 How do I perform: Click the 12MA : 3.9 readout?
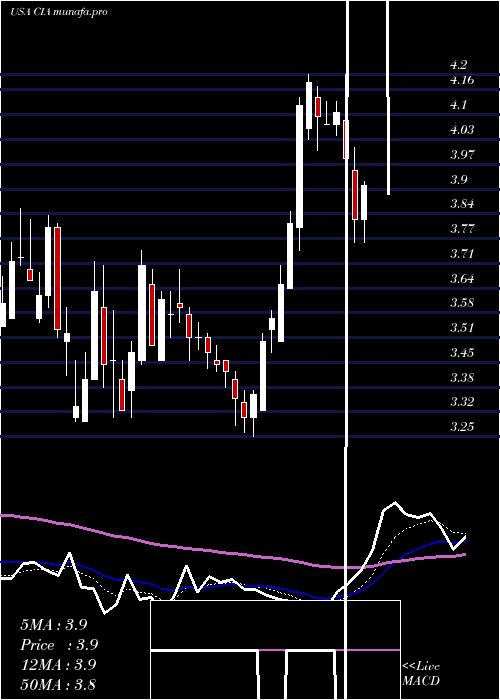[58, 664]
